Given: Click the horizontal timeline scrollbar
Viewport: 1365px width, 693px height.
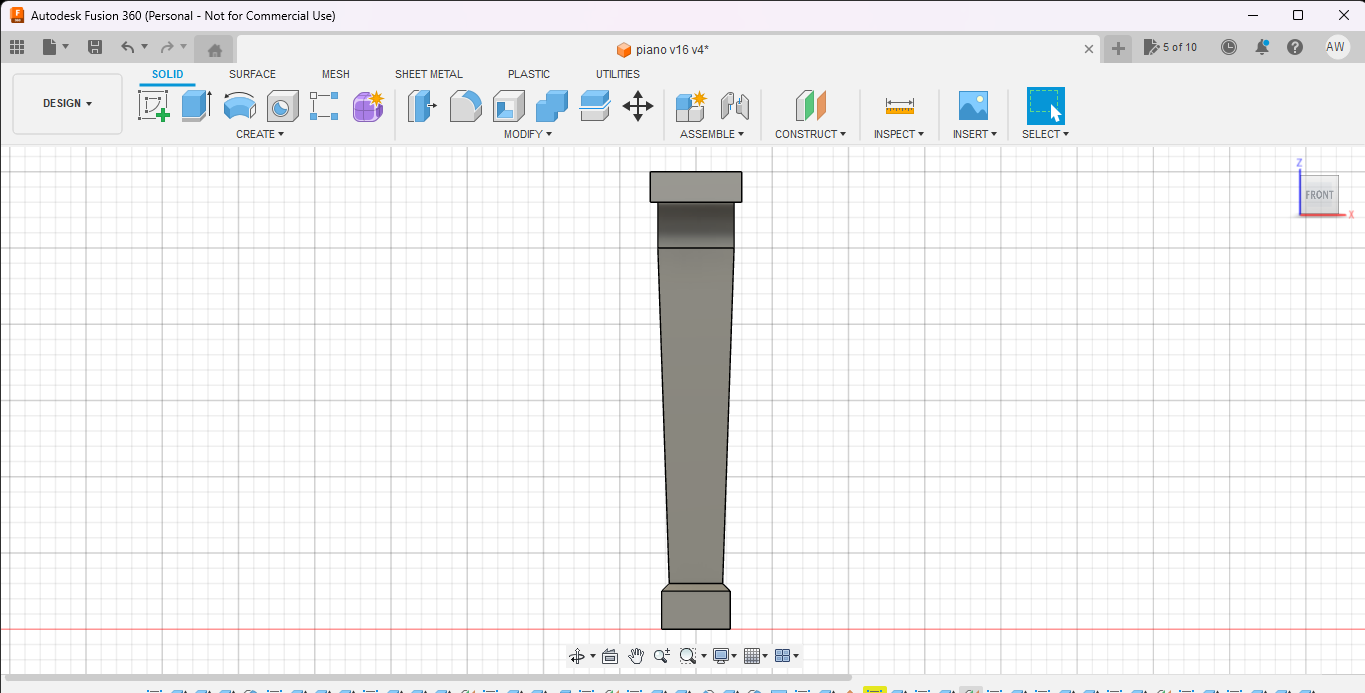Looking at the screenshot, I should click(x=430, y=678).
